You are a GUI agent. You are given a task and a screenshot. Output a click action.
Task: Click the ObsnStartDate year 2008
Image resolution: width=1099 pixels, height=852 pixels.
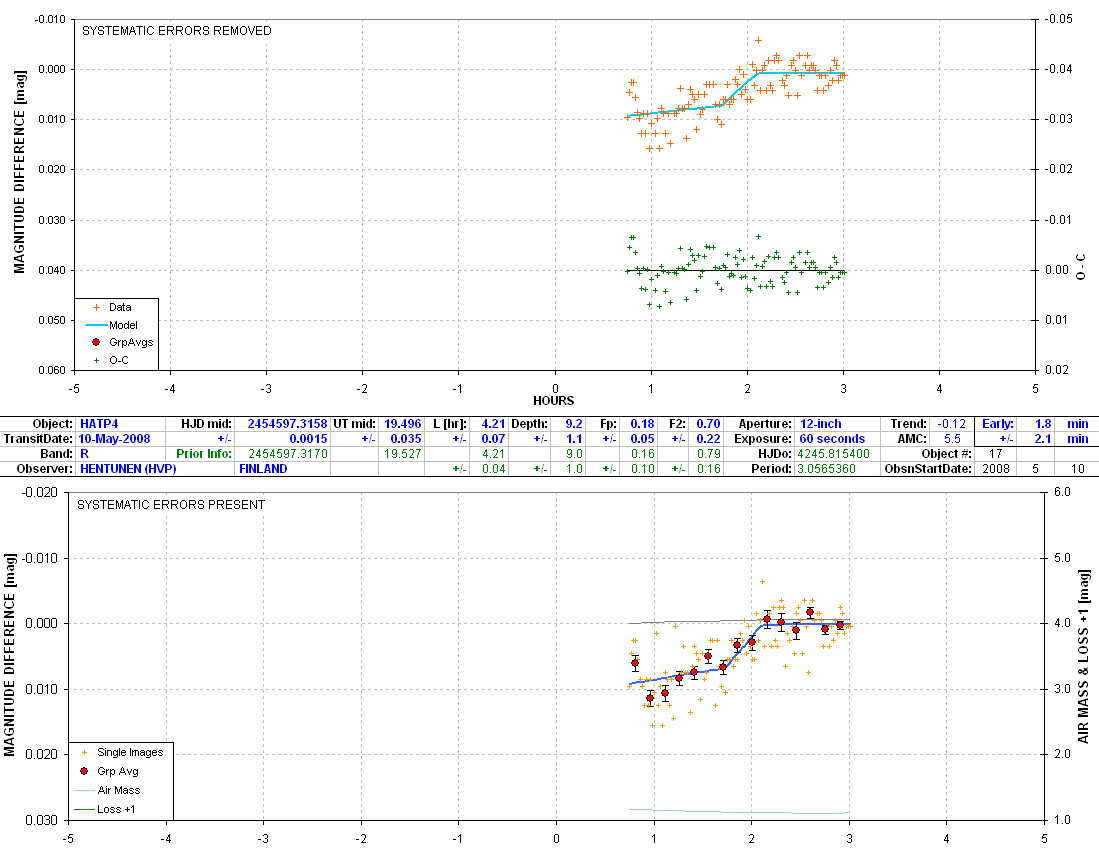(996, 469)
